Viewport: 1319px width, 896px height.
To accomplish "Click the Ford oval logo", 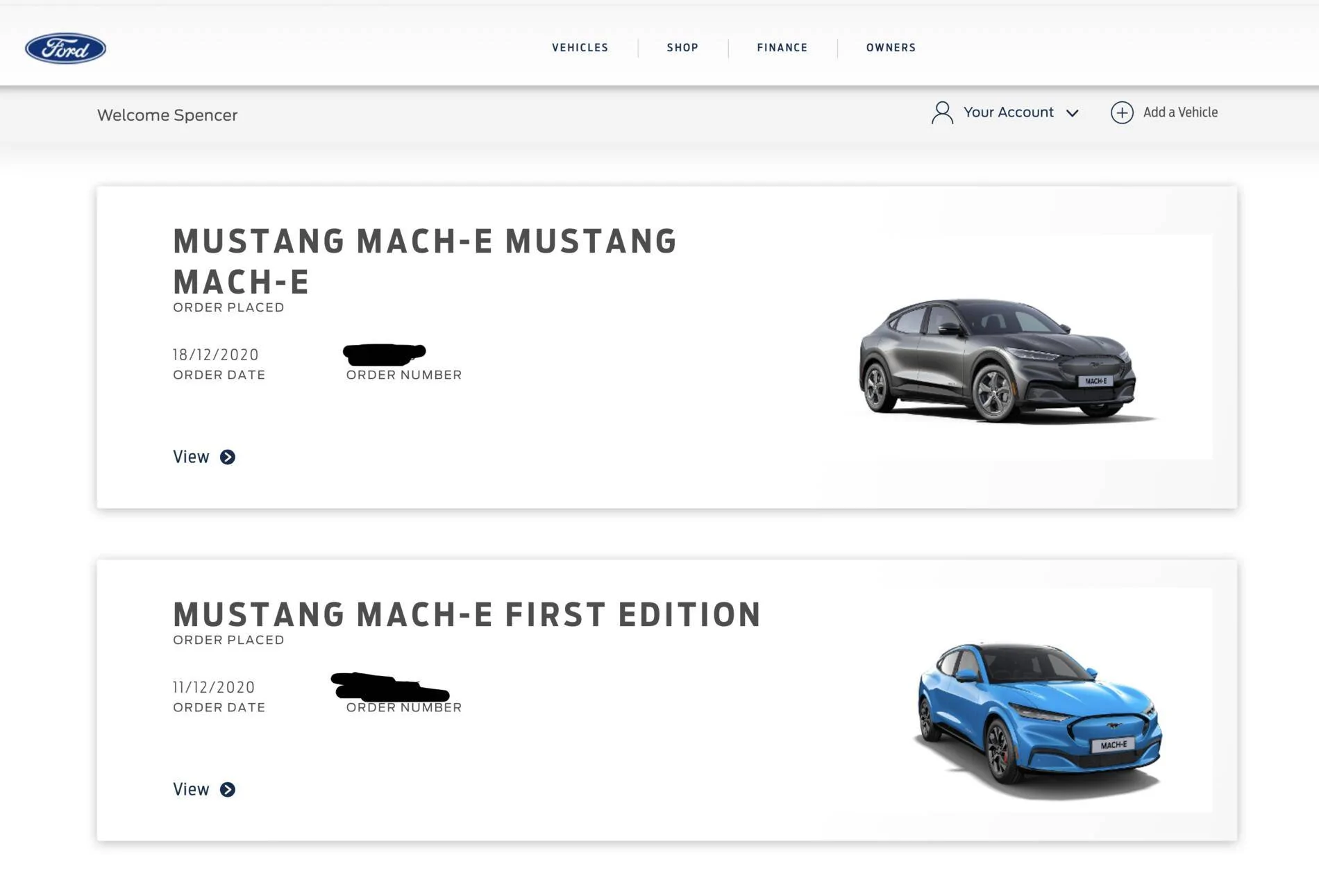I will coord(65,48).
